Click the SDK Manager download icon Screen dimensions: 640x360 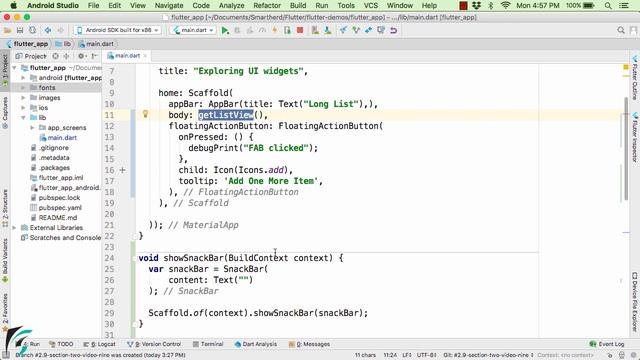point(328,30)
